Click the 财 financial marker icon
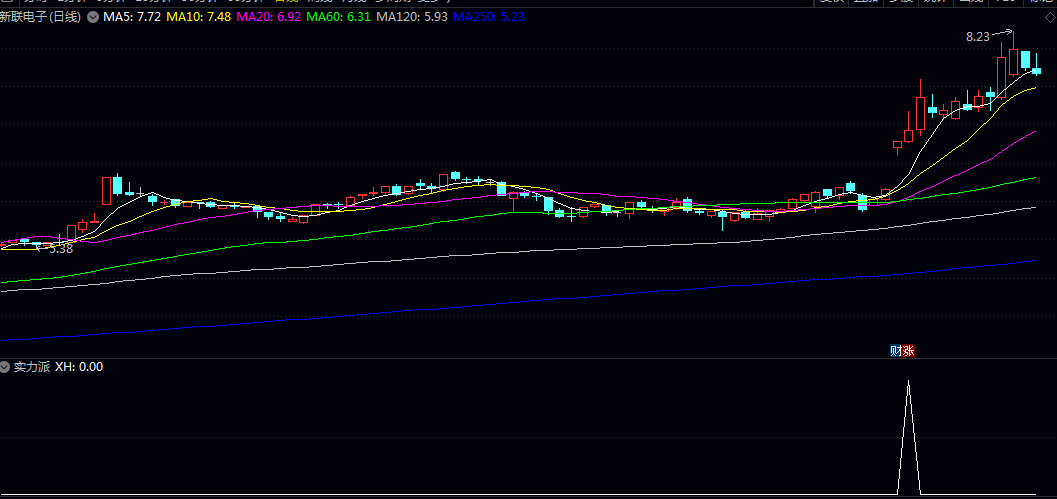The width and height of the screenshot is (1057, 499). 896,351
